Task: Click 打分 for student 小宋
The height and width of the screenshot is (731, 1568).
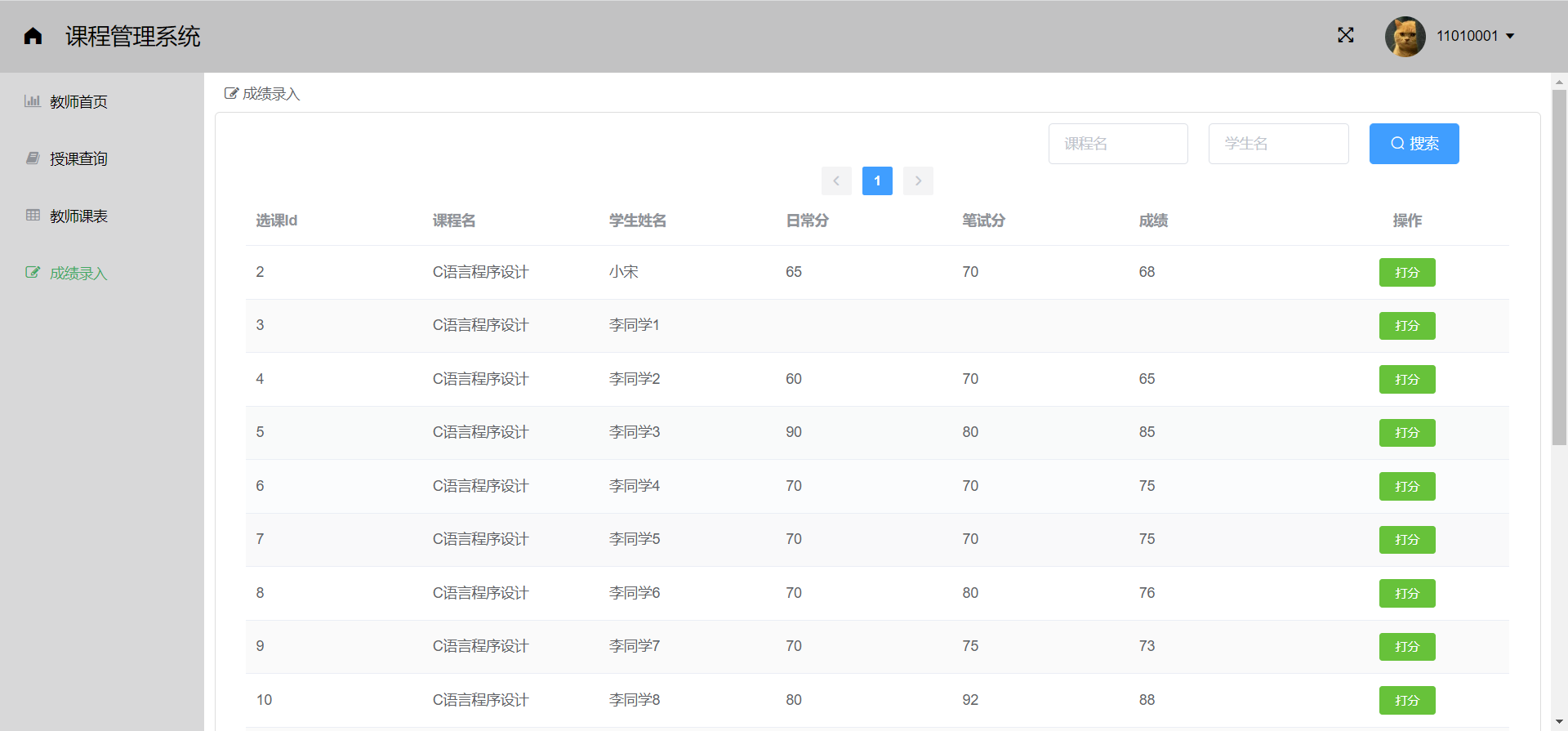Action: (1407, 273)
